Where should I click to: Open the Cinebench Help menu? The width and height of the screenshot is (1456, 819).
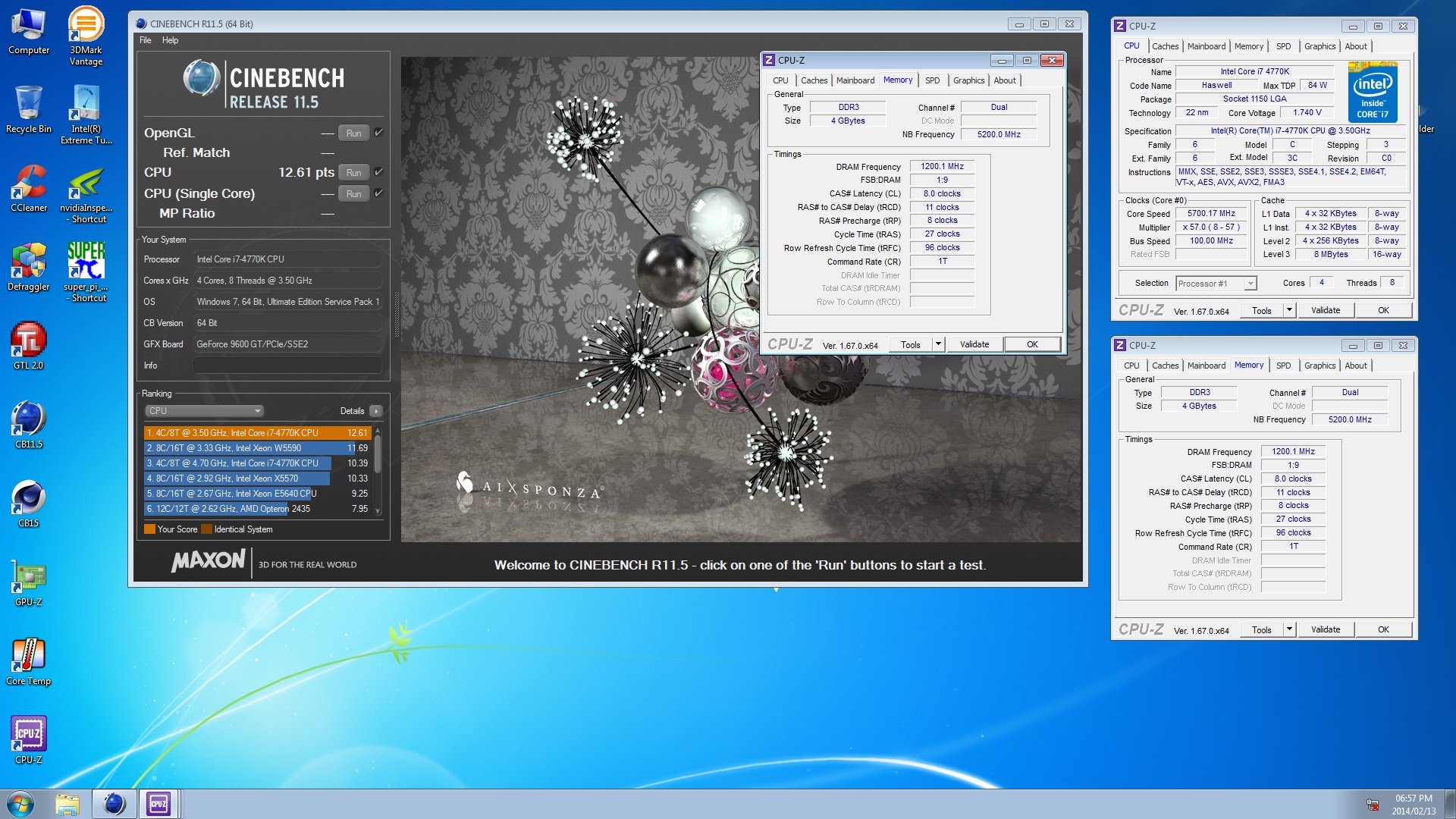click(x=171, y=40)
